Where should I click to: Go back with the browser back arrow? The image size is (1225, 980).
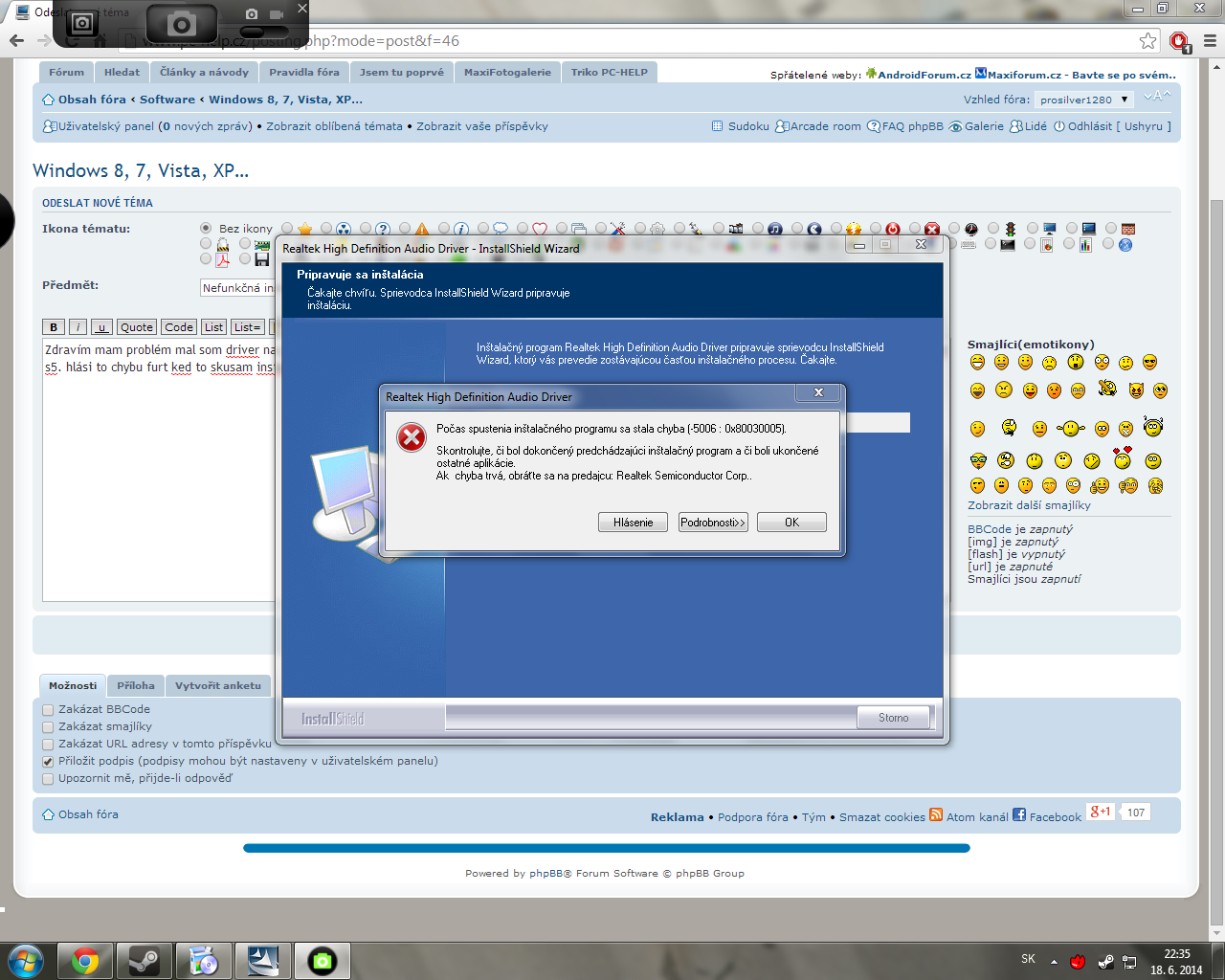(x=16, y=40)
